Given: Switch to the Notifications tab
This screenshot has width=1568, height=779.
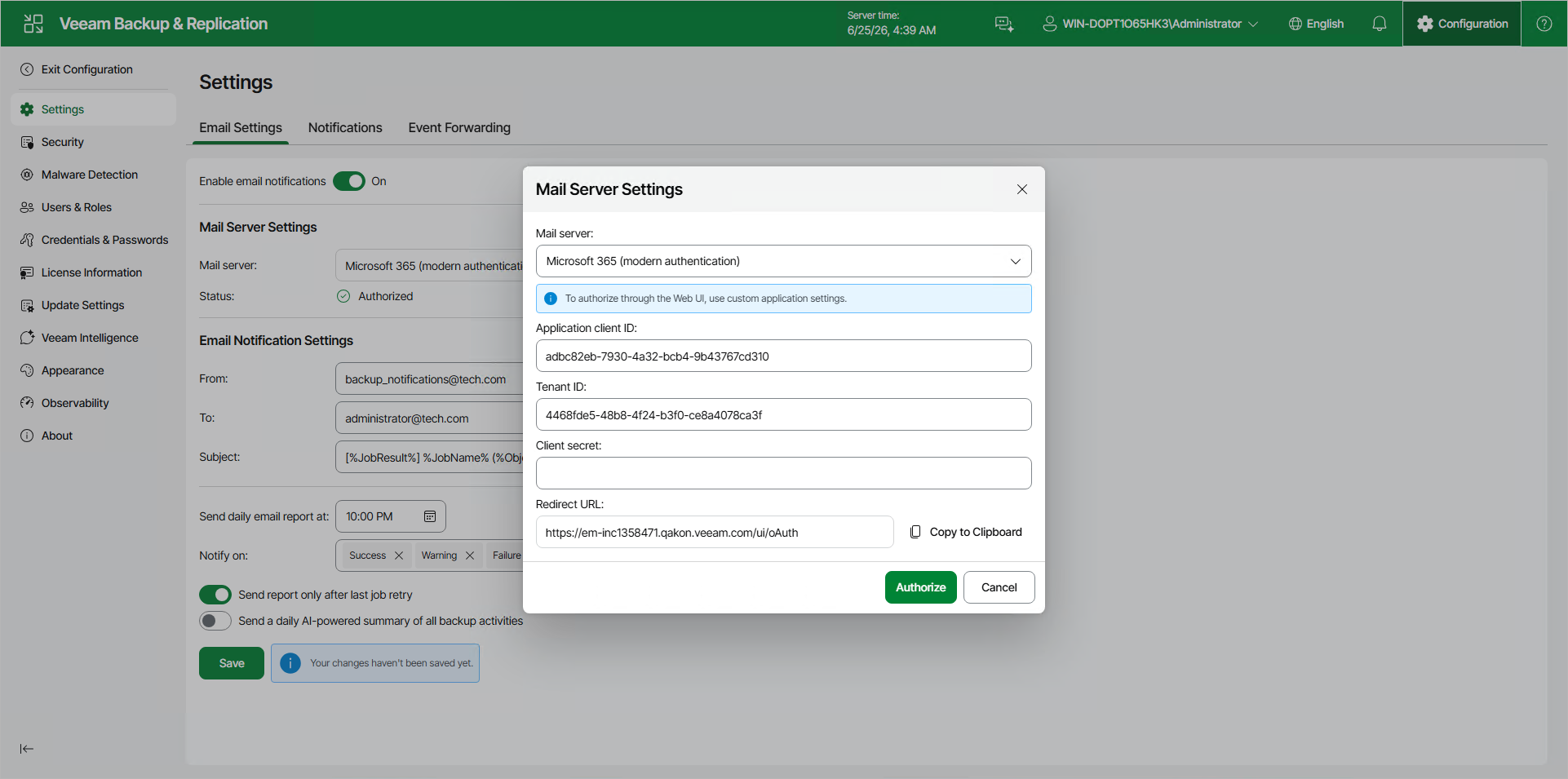Looking at the screenshot, I should pyautogui.click(x=345, y=127).
